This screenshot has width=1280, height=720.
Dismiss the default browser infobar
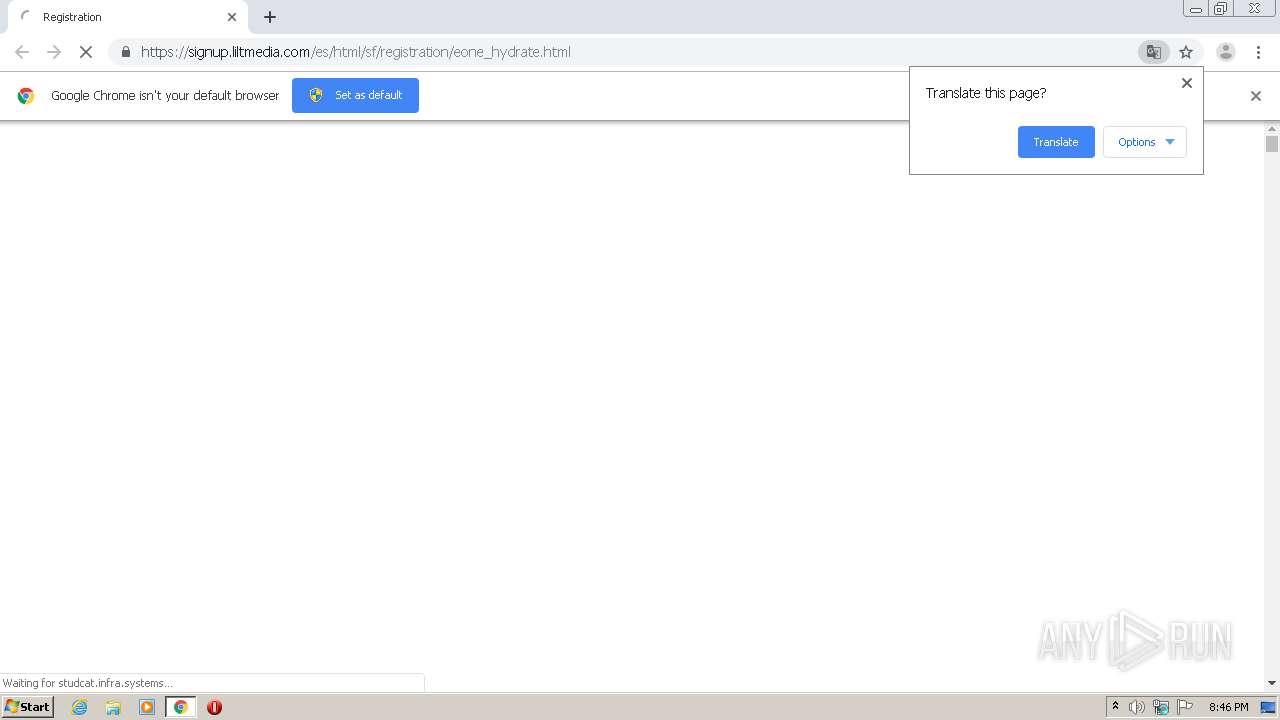1256,96
